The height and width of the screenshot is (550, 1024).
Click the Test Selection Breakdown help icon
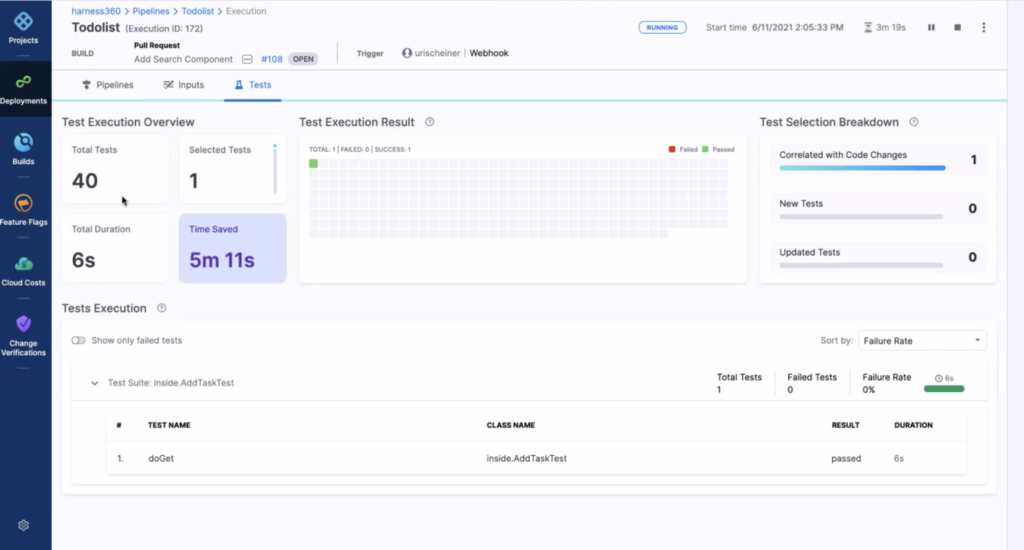pyautogui.click(x=914, y=122)
